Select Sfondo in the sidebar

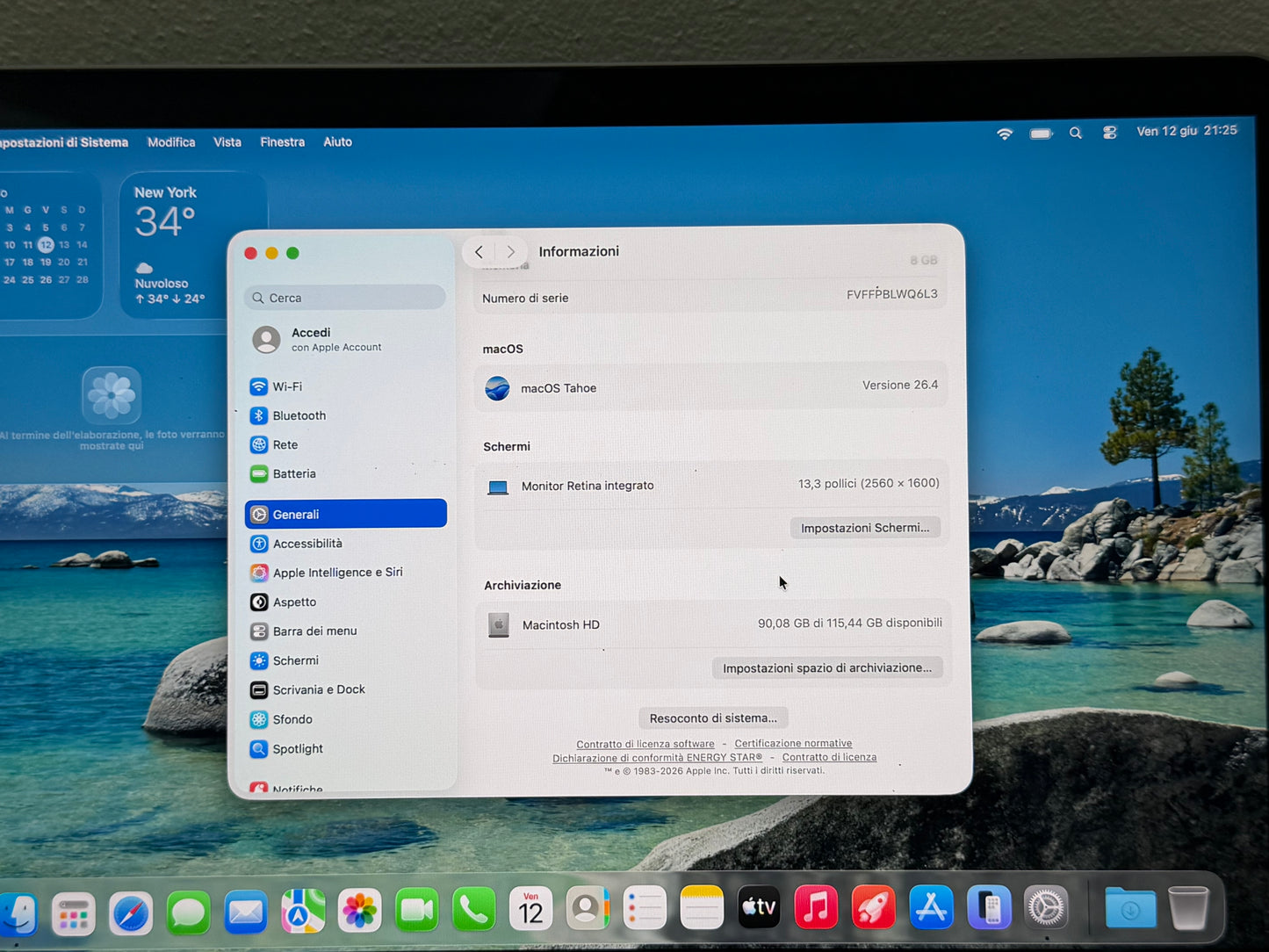click(x=345, y=719)
